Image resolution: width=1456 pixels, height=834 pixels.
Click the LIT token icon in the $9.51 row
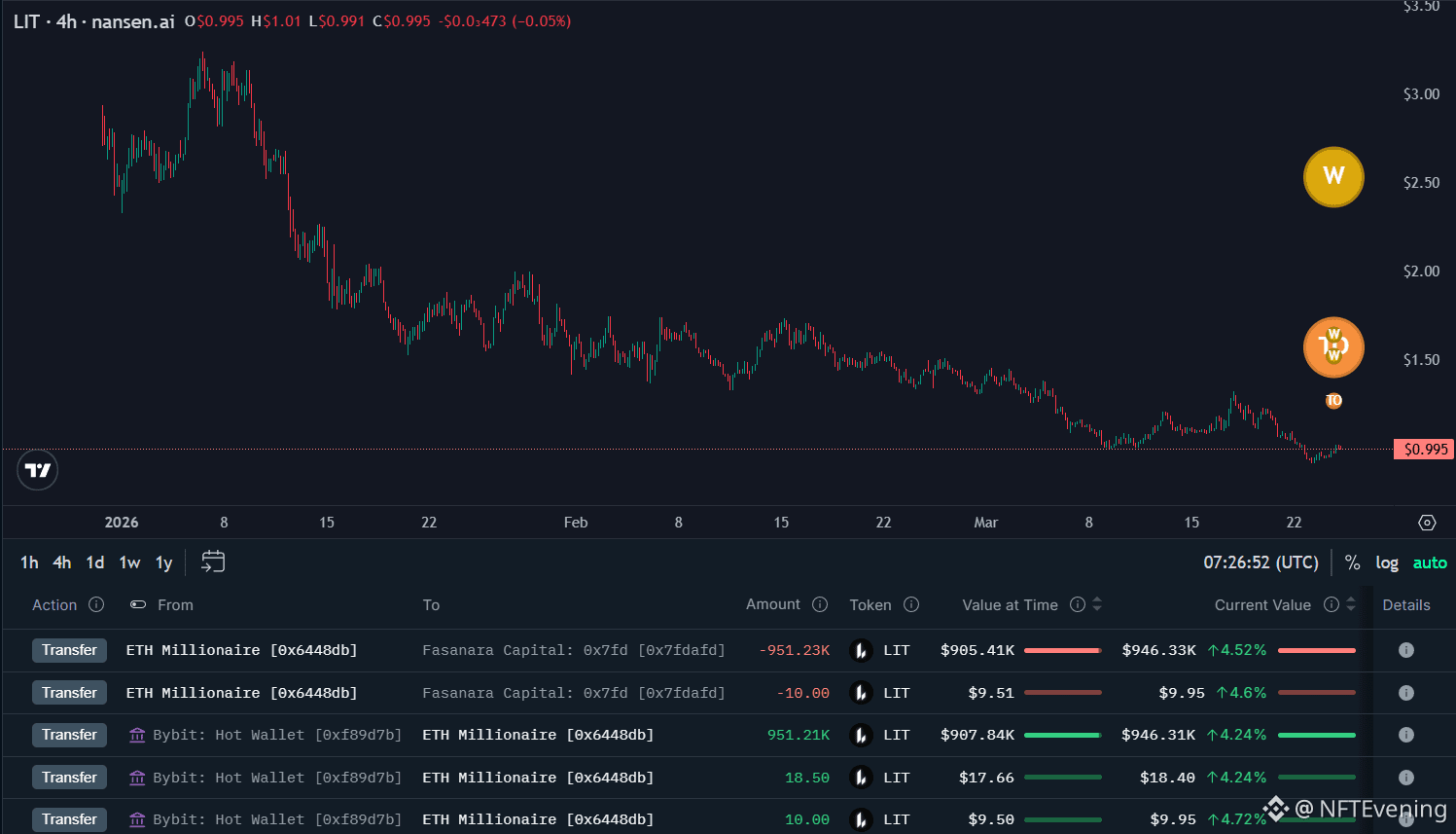coord(861,693)
